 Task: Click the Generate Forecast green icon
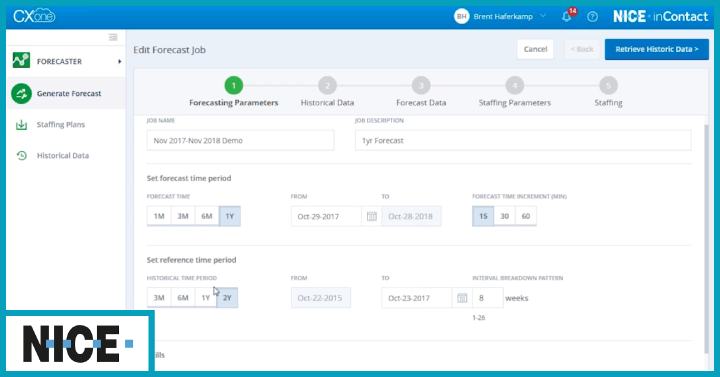[x=21, y=93]
